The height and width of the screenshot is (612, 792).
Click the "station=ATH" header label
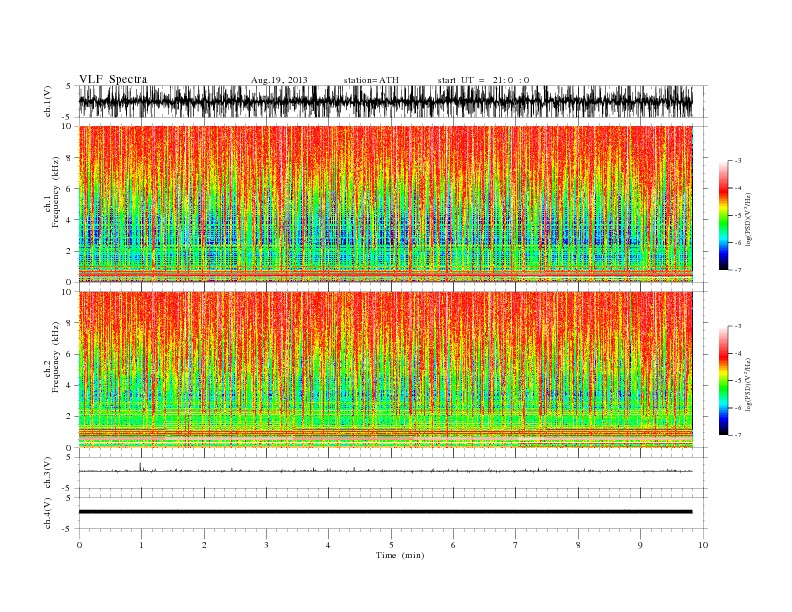(371, 80)
